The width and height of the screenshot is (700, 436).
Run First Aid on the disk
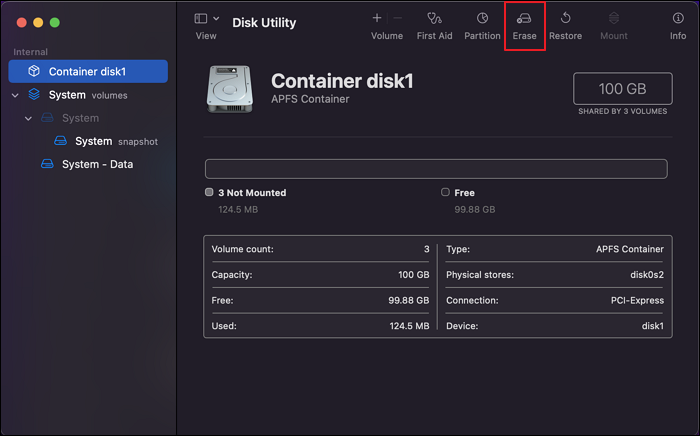(x=433, y=19)
